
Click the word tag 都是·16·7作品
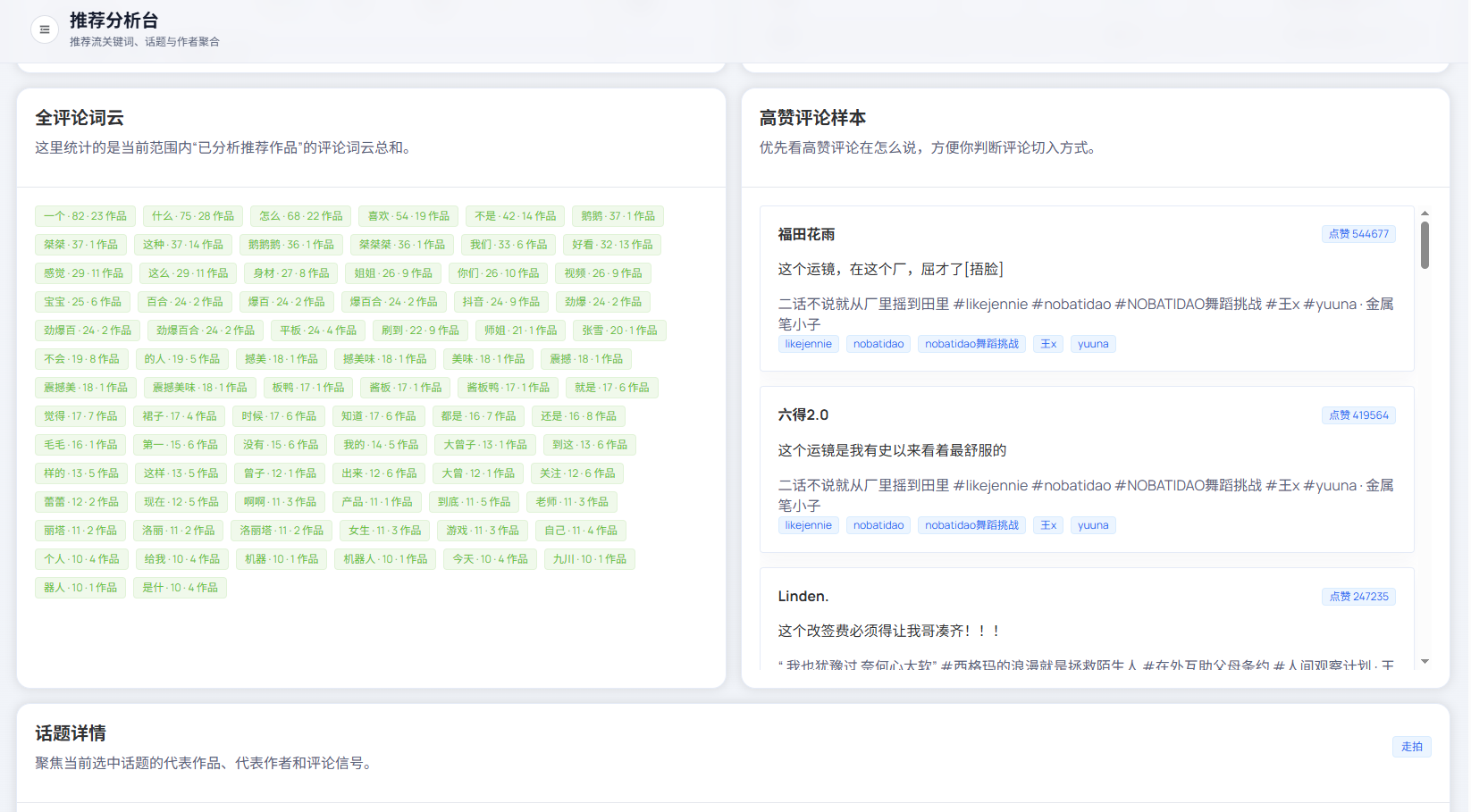[x=477, y=416]
